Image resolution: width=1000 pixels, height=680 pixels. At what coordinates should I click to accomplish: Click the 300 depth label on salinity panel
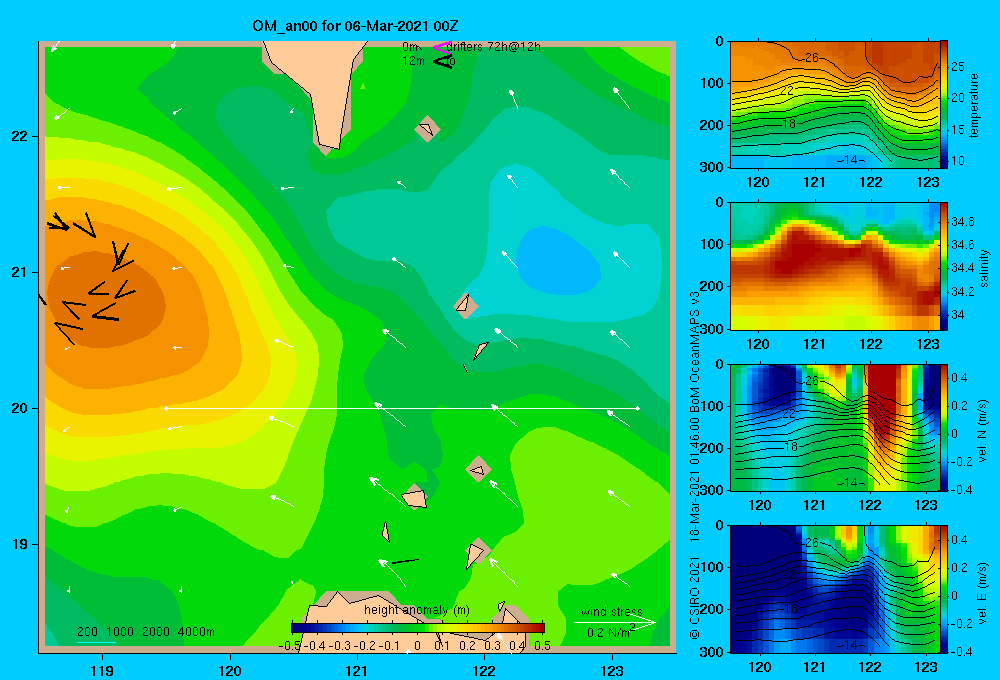[x=714, y=328]
